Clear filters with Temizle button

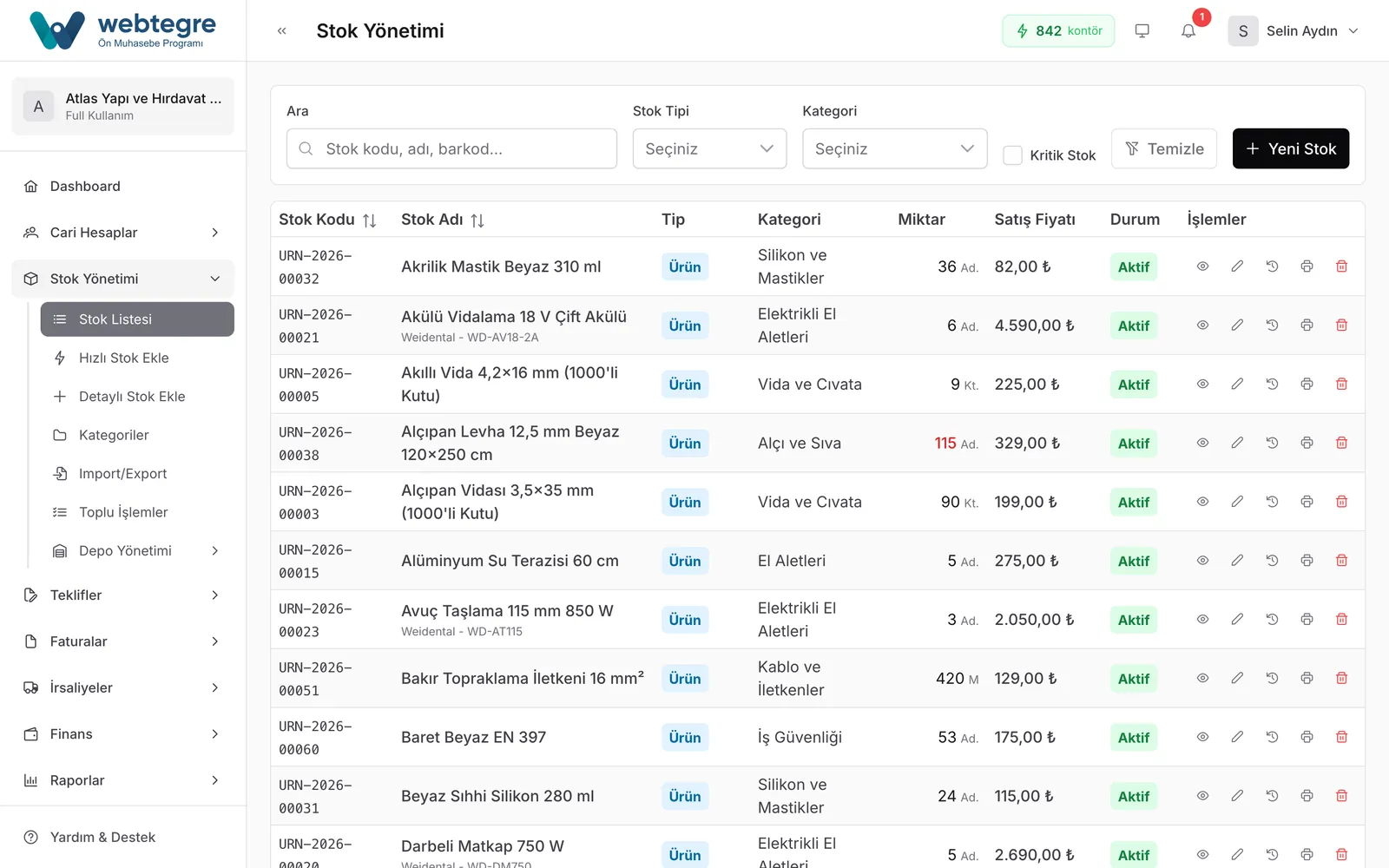1164,148
